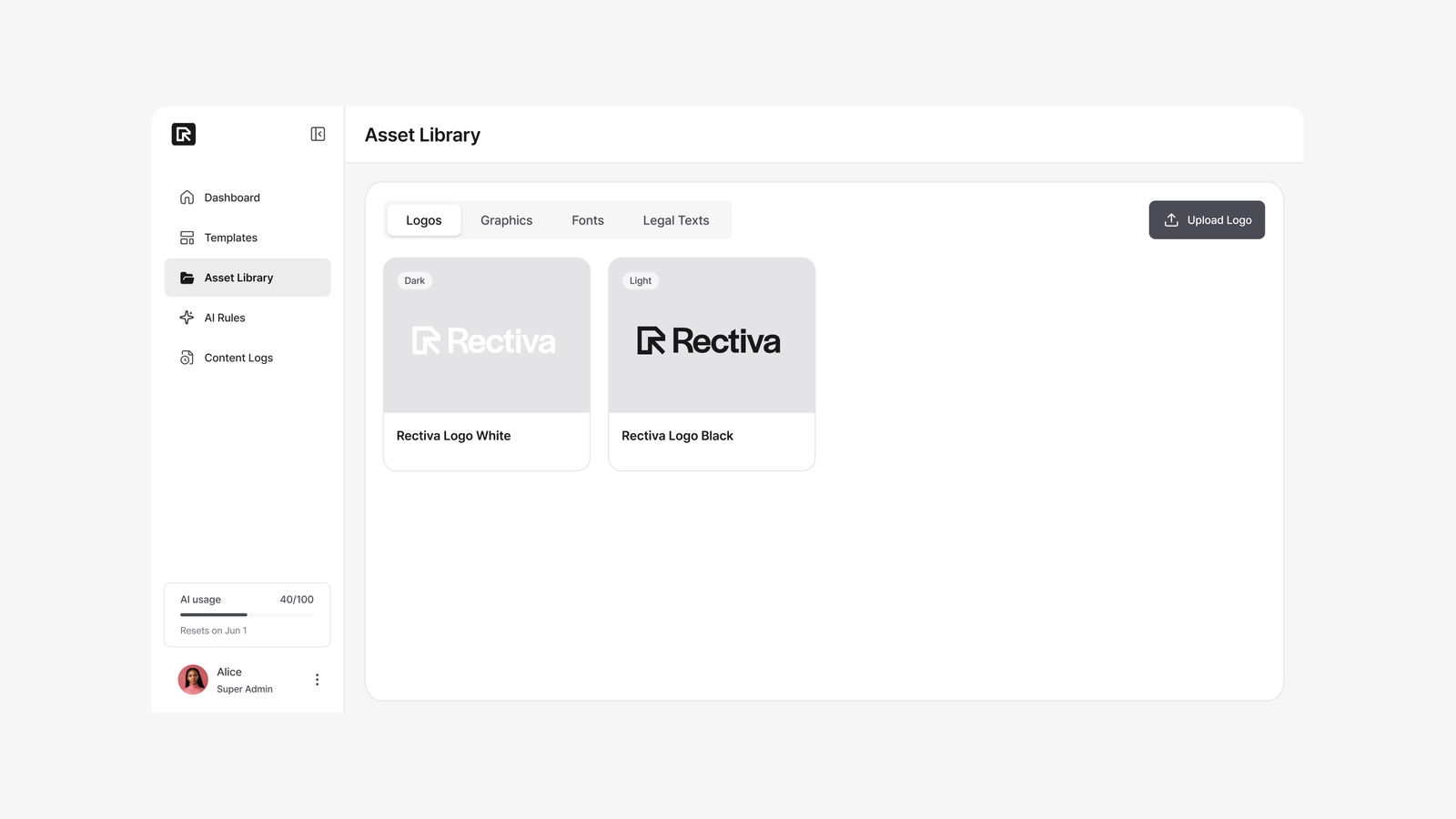This screenshot has width=1456, height=819.
Task: Open Content Logs section
Action: pos(248,358)
